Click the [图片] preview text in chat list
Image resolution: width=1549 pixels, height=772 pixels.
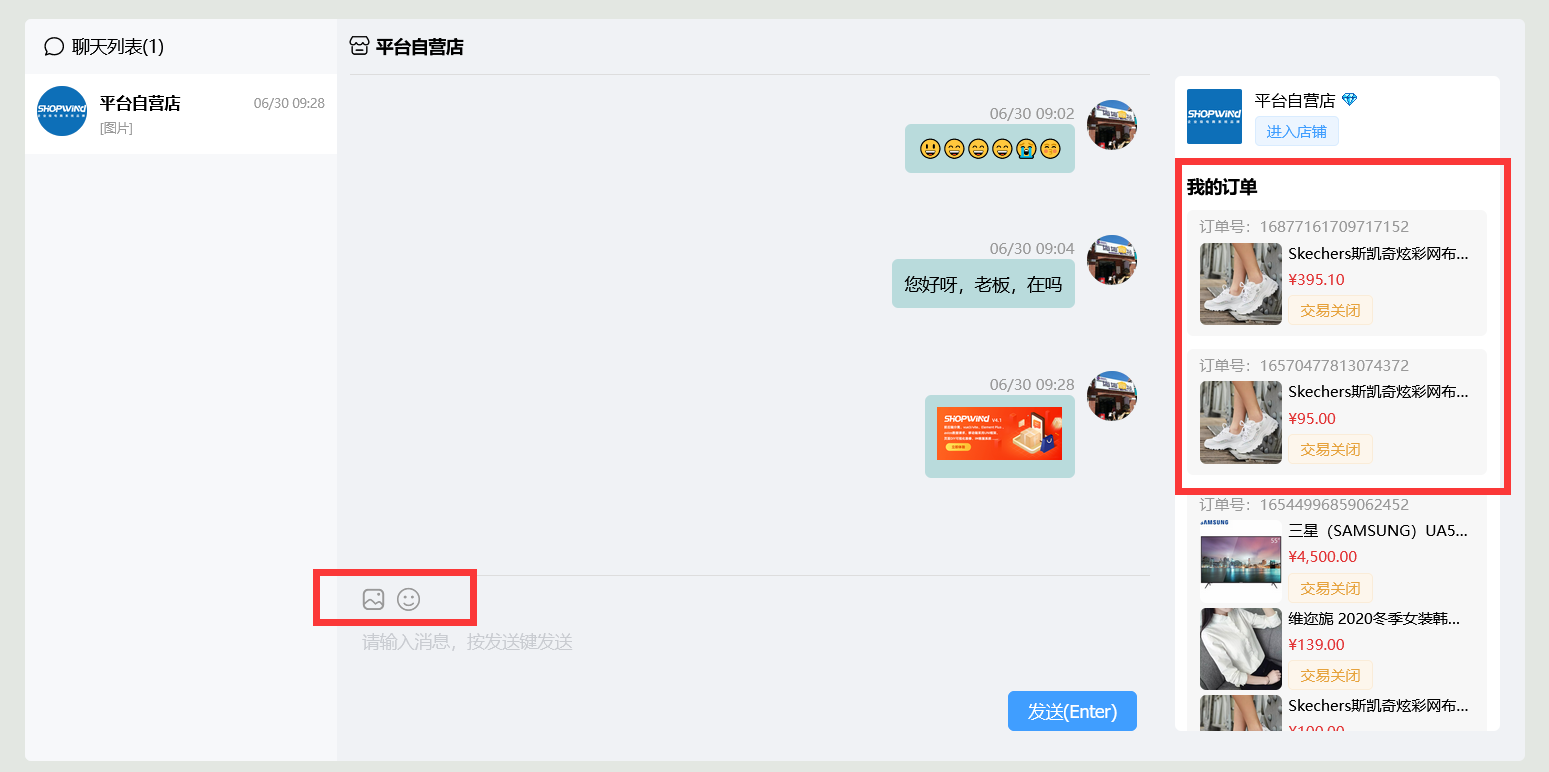(116, 128)
